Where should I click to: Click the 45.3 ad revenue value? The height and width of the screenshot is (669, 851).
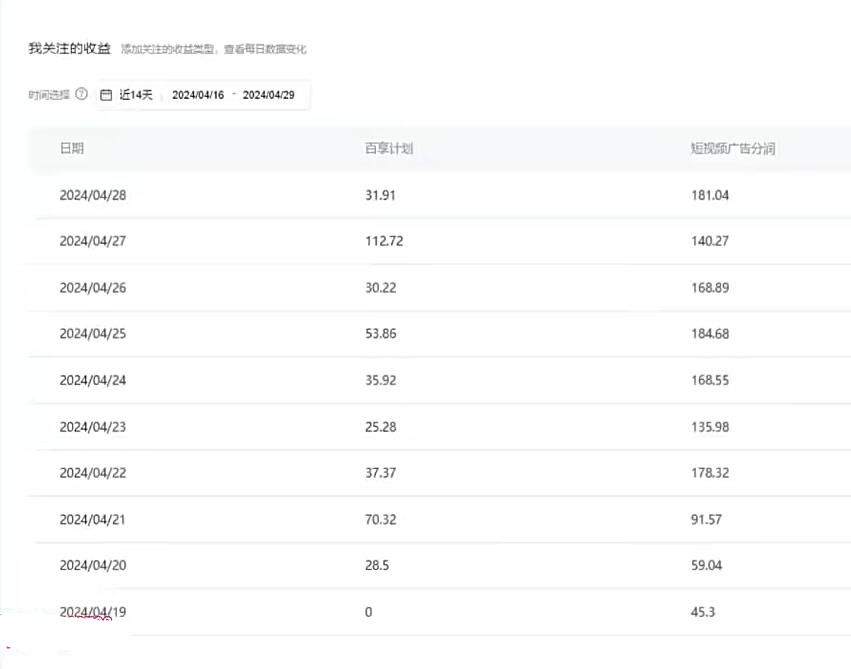coord(703,611)
